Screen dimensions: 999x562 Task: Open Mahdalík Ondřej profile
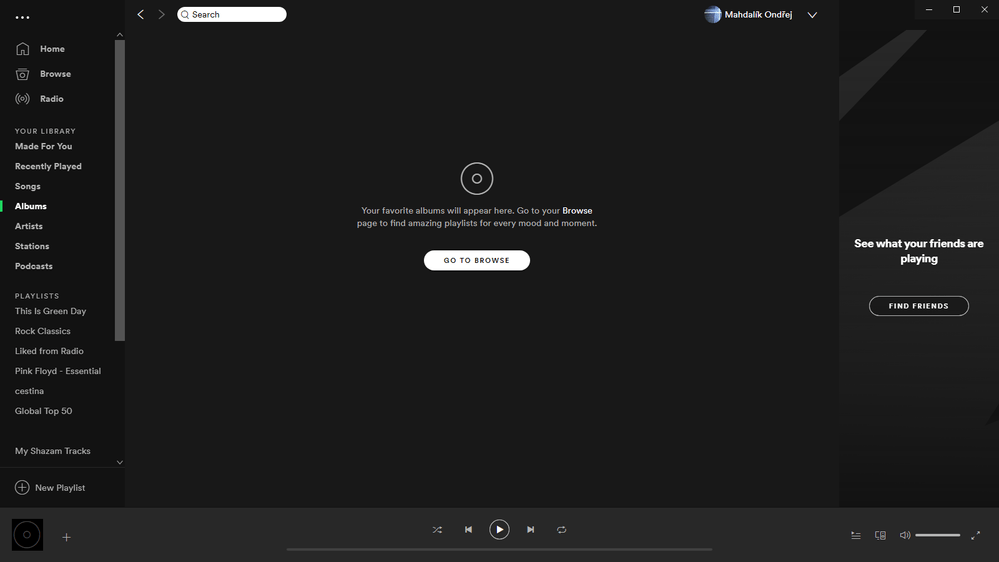(748, 14)
